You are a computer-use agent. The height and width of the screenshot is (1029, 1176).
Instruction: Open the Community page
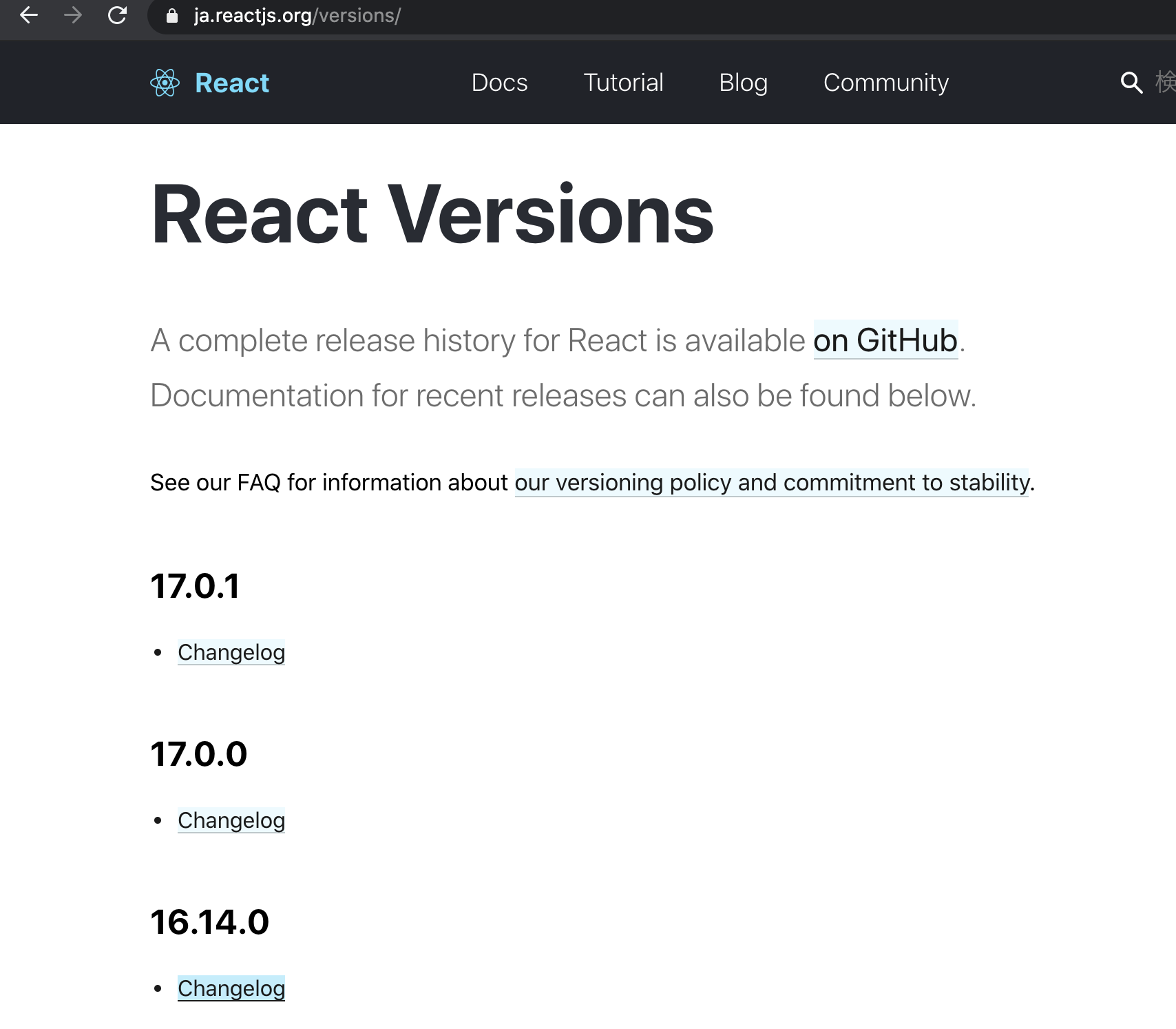tap(885, 83)
